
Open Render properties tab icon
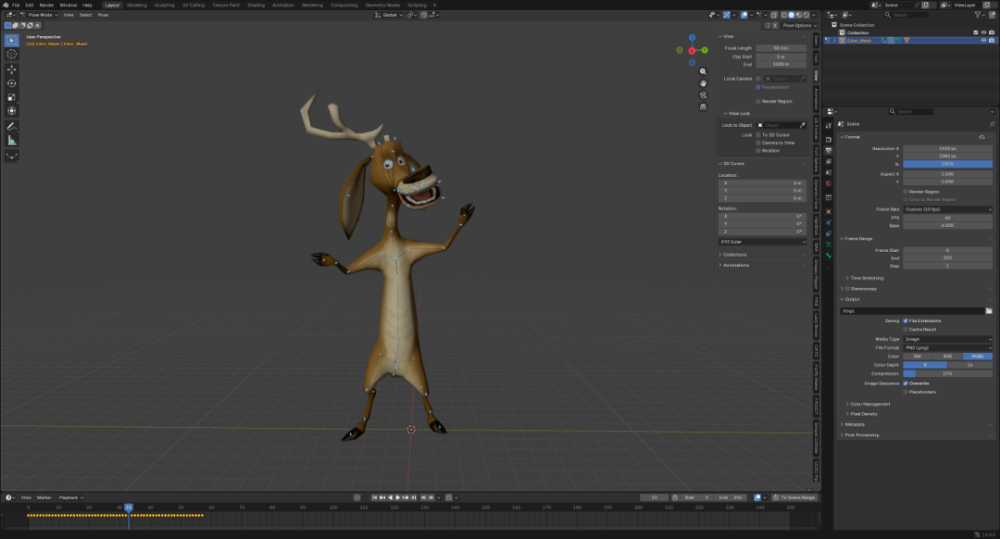pos(828,139)
